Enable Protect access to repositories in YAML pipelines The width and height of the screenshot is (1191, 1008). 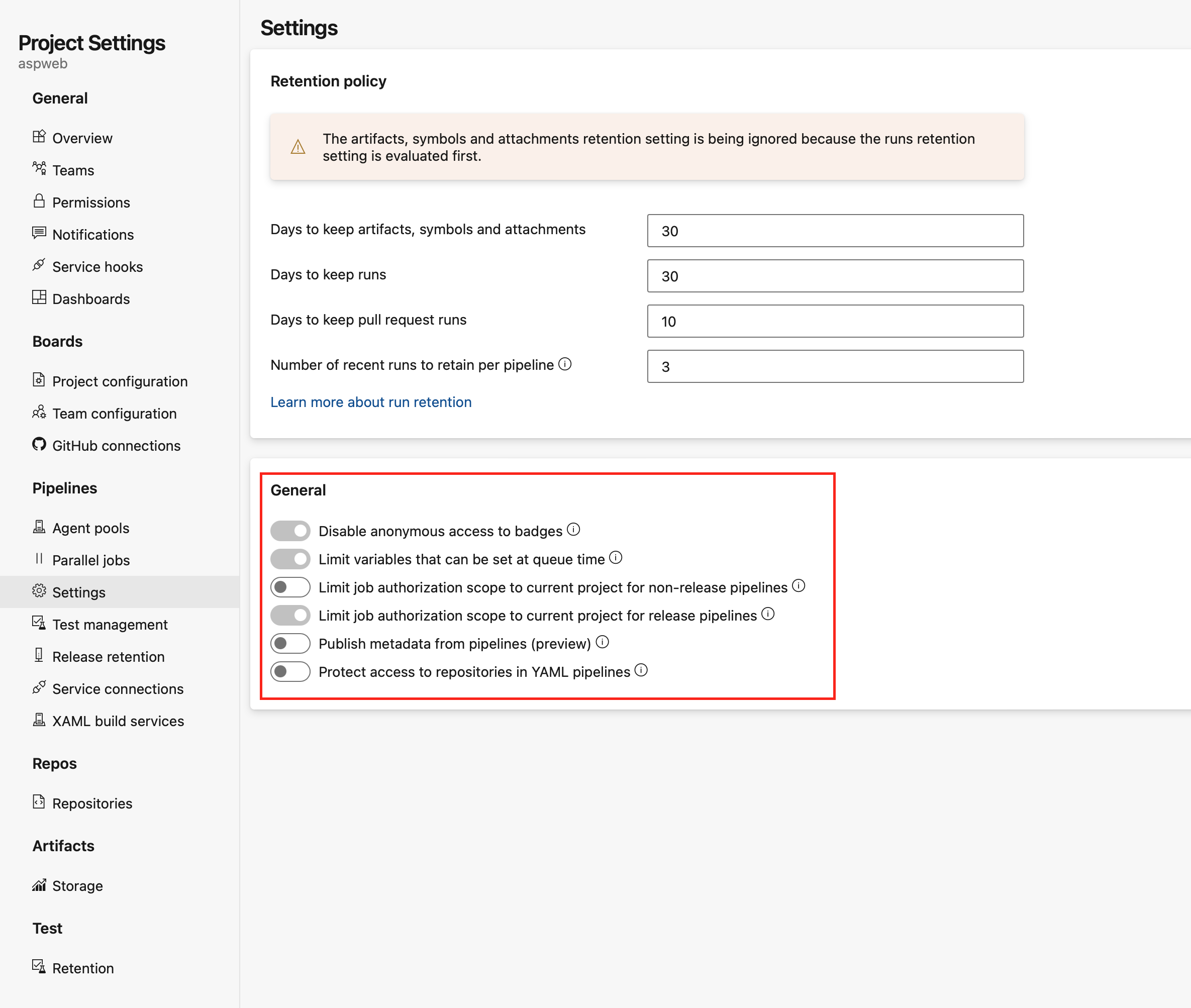[290, 671]
